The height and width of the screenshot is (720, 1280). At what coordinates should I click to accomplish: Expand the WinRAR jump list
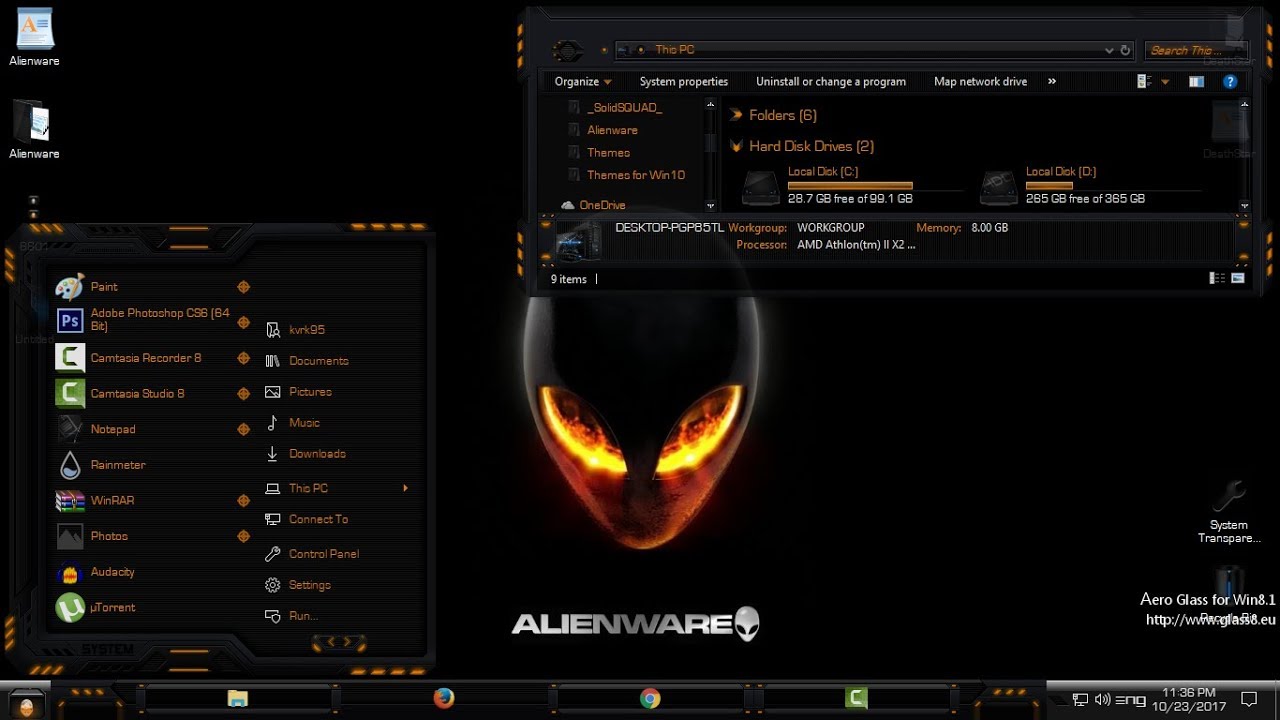[x=243, y=501]
